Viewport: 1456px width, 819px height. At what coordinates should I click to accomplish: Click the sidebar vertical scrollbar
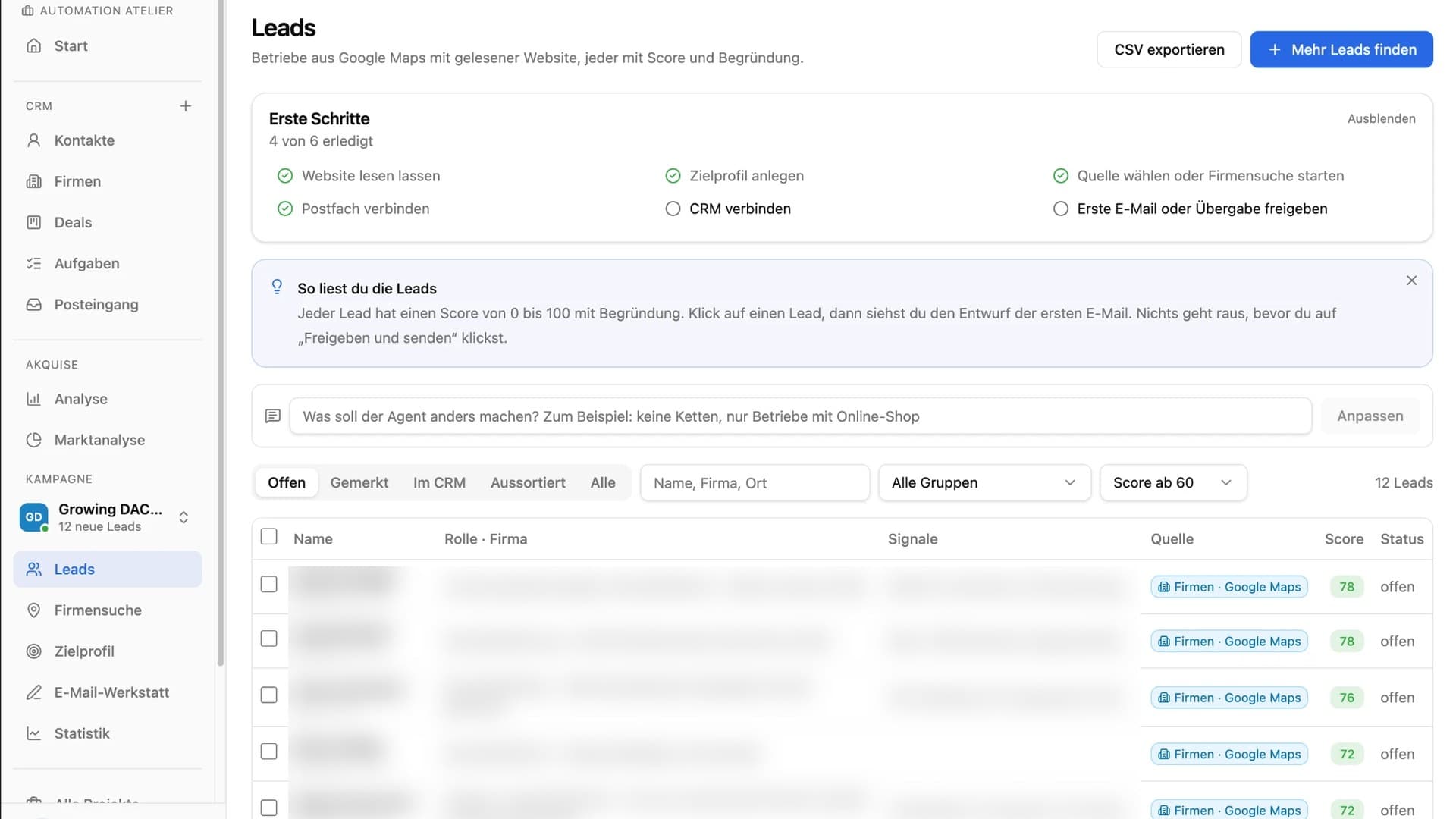(221, 334)
